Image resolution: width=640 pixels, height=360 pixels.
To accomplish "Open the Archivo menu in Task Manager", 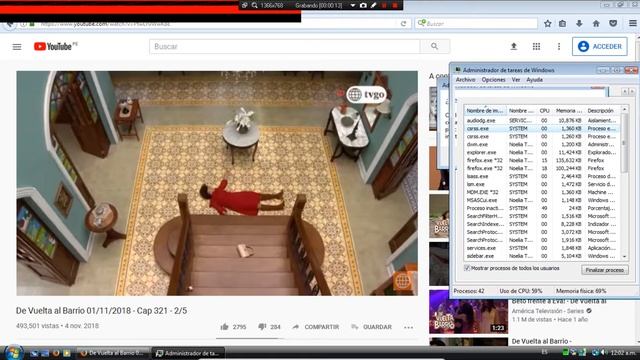I will coord(465,80).
